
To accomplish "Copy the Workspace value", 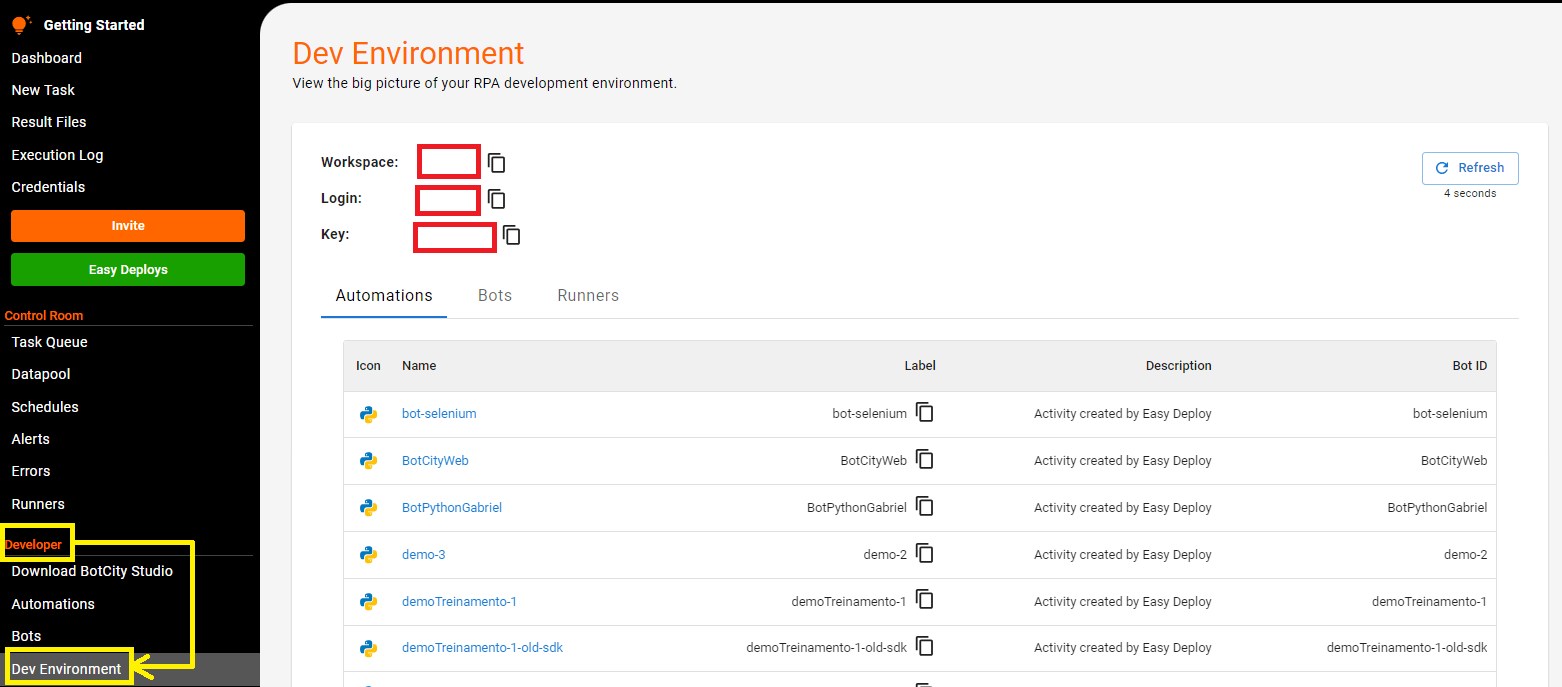I will [x=497, y=163].
